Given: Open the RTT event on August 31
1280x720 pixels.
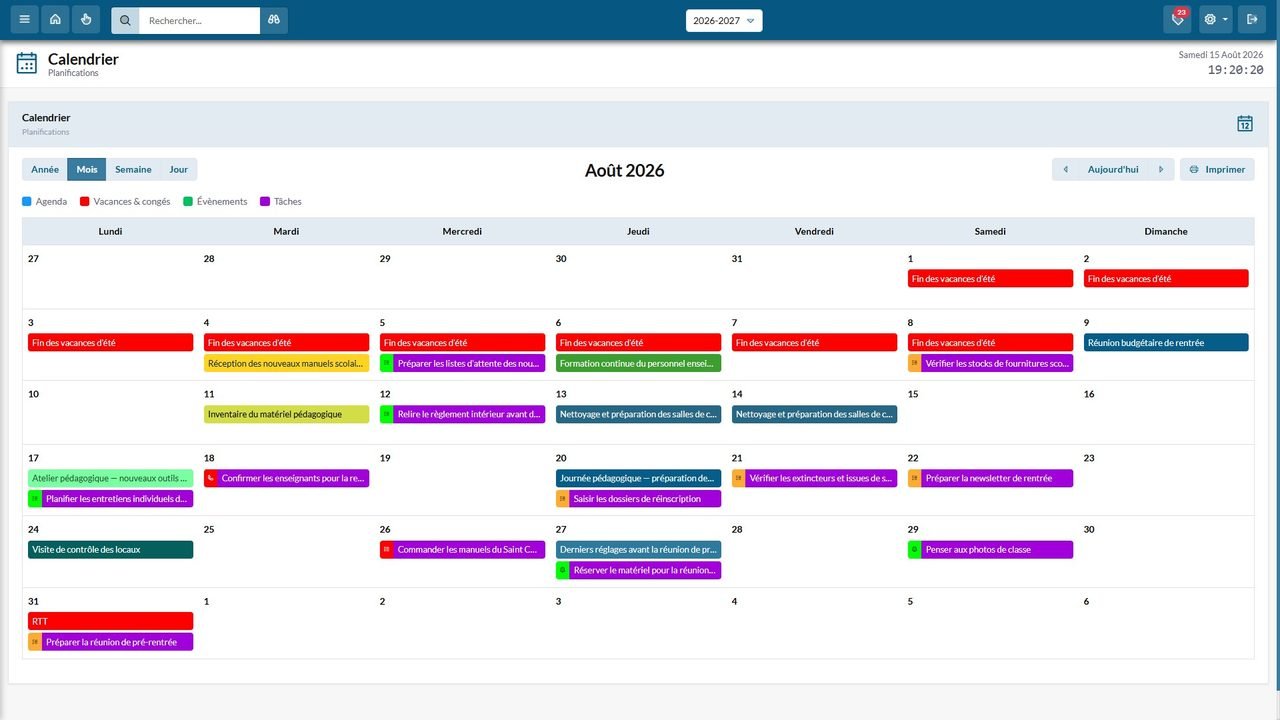Looking at the screenshot, I should point(111,621).
